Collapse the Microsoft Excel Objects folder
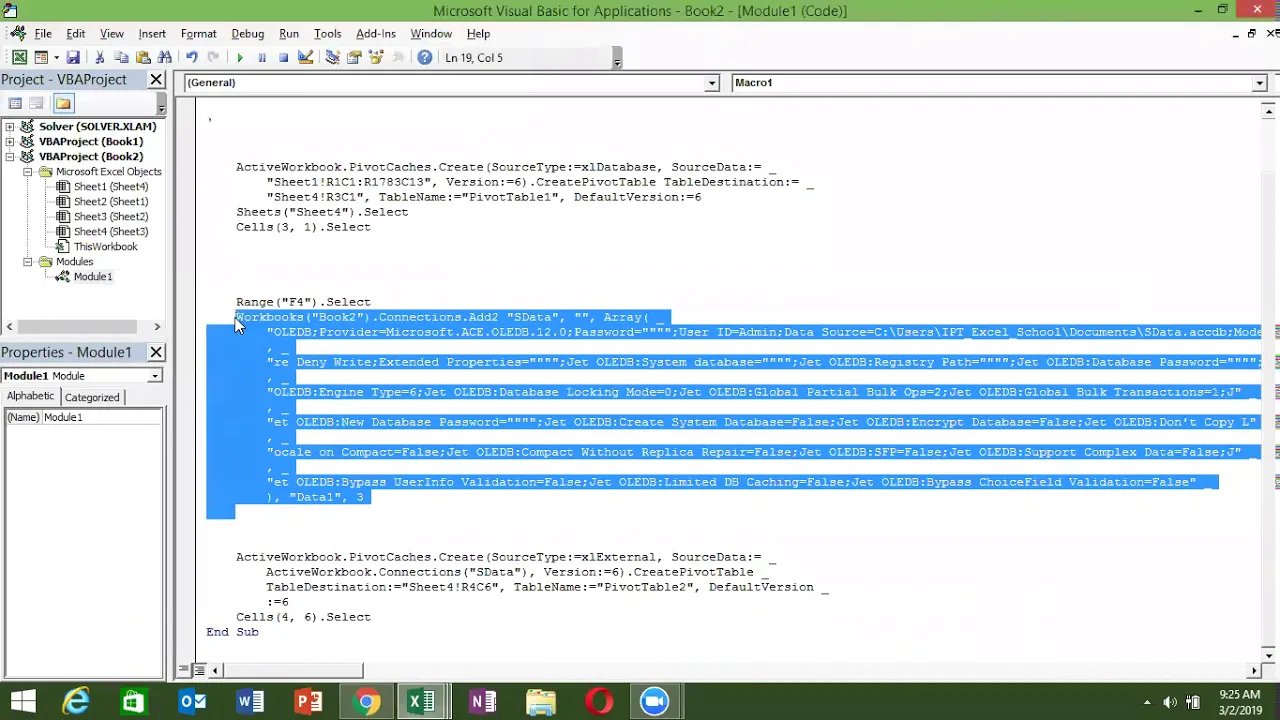The height and width of the screenshot is (720, 1280). tap(28, 172)
